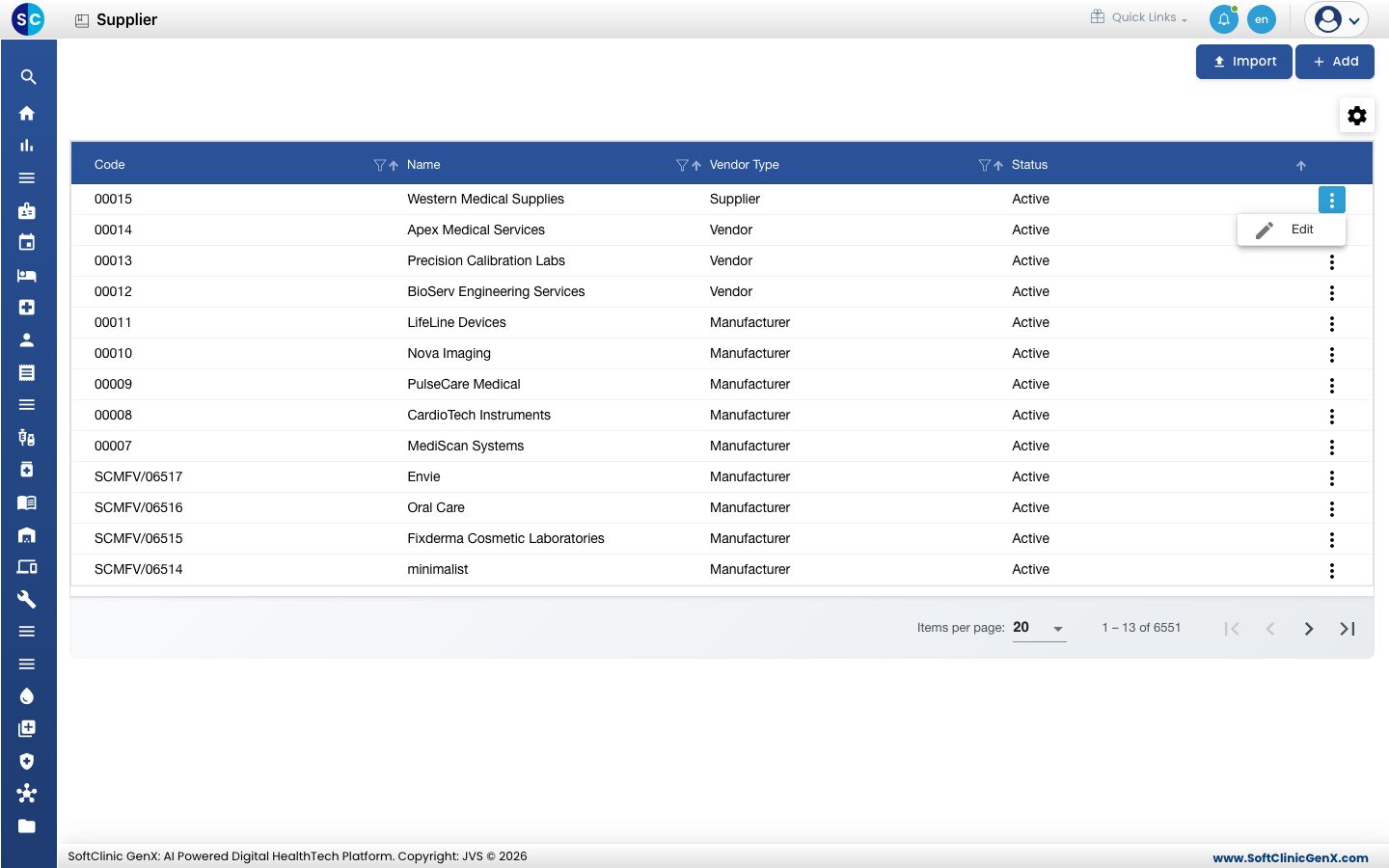The image size is (1389, 868).
Task: Open the person icon in the sidebar
Action: tap(27, 339)
